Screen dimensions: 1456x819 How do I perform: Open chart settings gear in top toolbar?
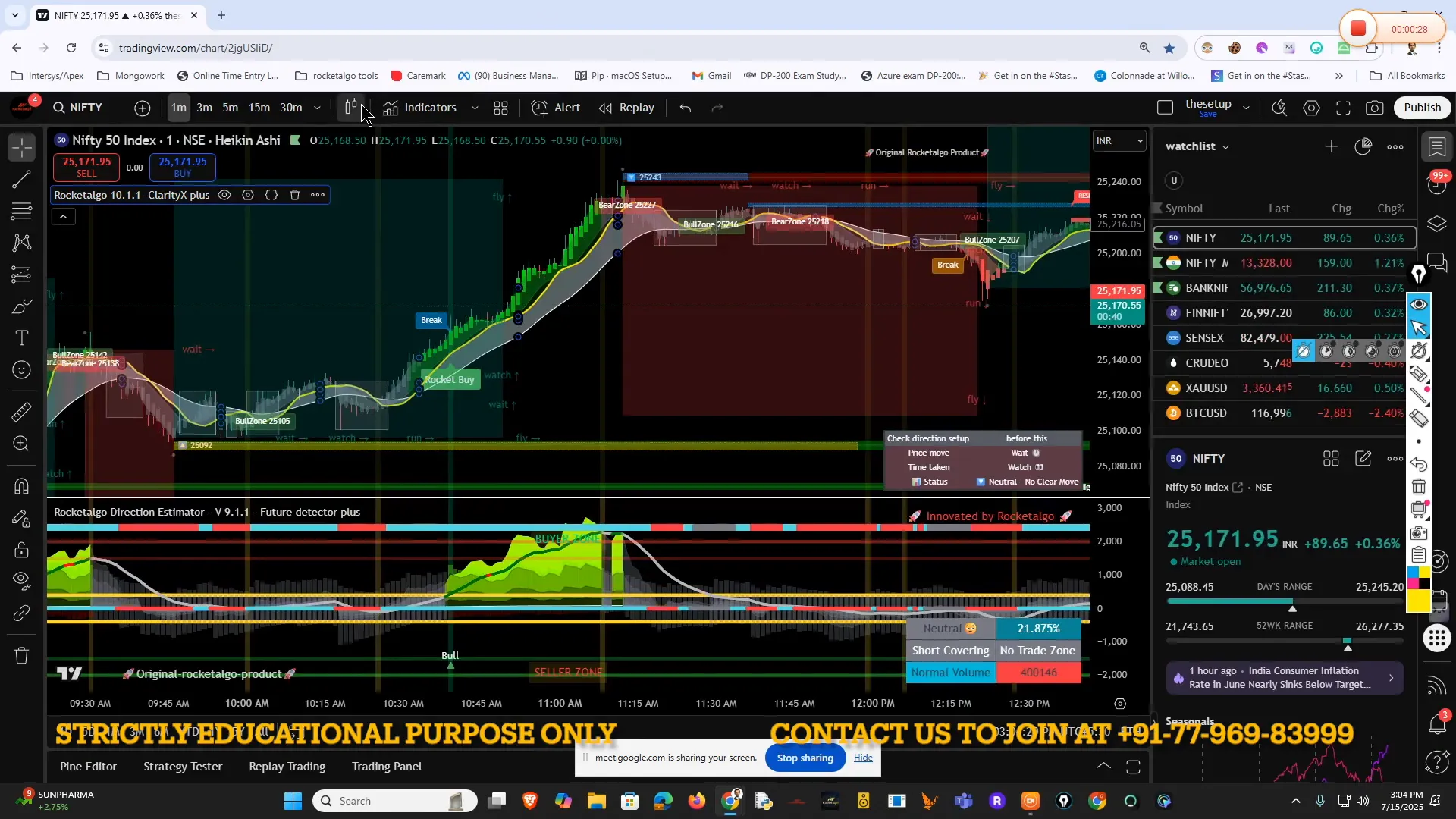pos(1311,108)
